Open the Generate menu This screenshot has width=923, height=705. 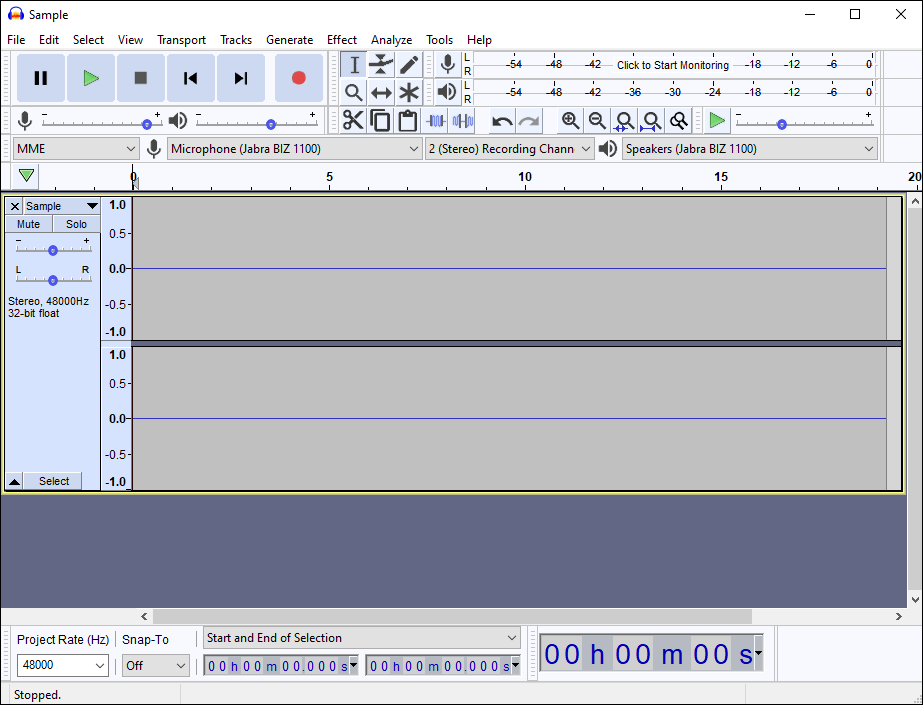(x=289, y=40)
